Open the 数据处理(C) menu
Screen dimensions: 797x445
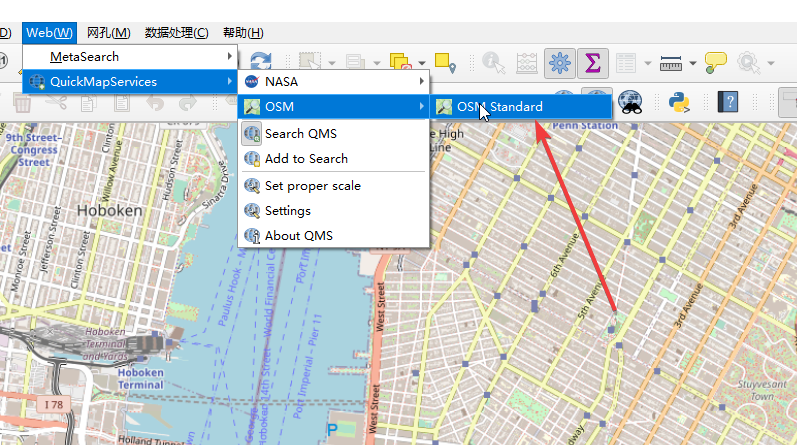pyautogui.click(x=176, y=33)
